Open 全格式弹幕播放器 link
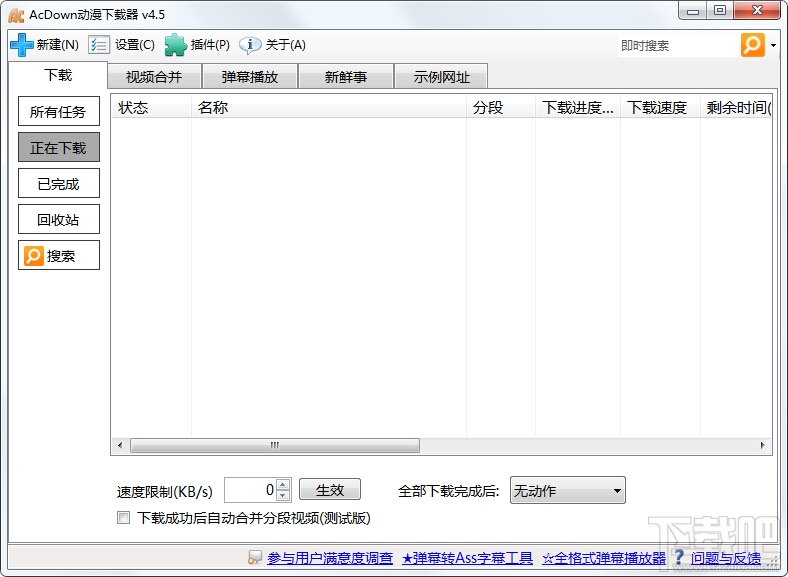The image size is (788, 577). pos(604,557)
